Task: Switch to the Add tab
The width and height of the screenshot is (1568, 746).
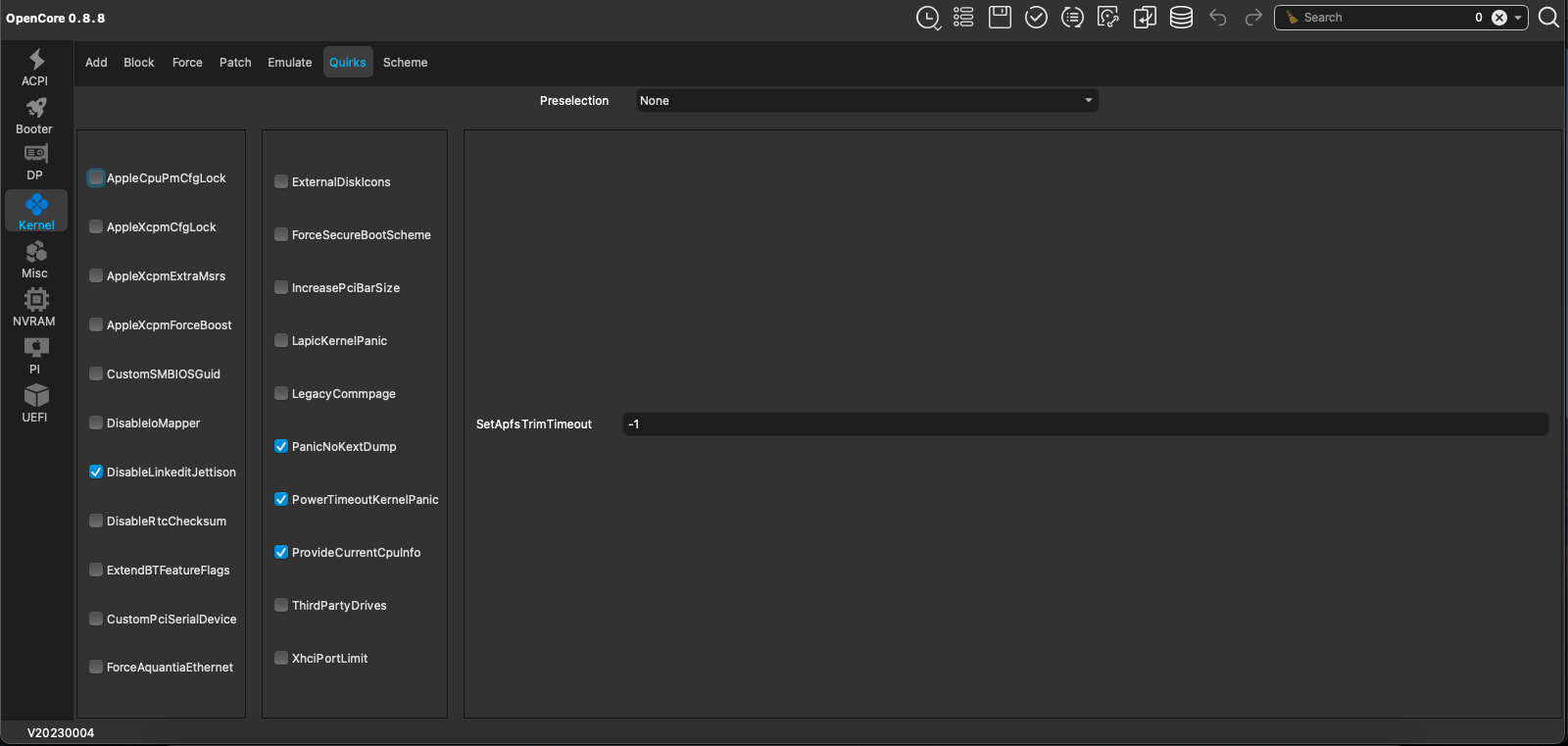Action: [96, 62]
